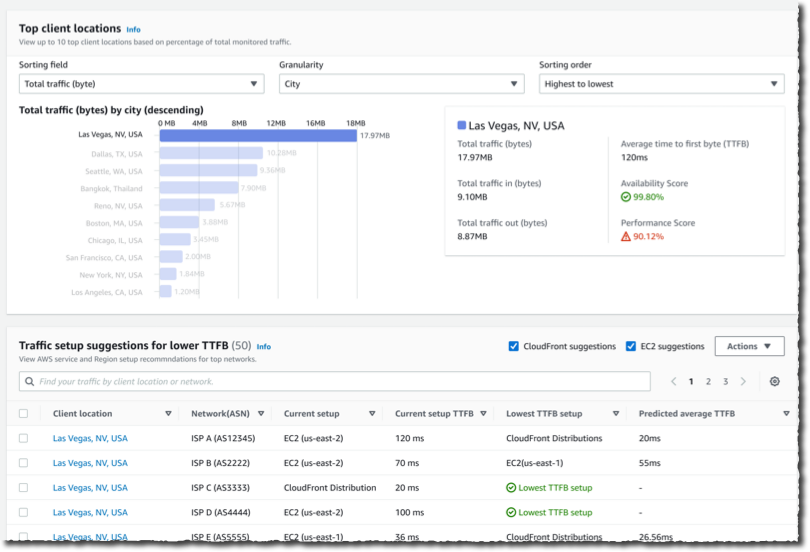The image size is (810, 552).
Task: Click the 120 ms TTFB cell in ISP A row
Action: coord(410,438)
